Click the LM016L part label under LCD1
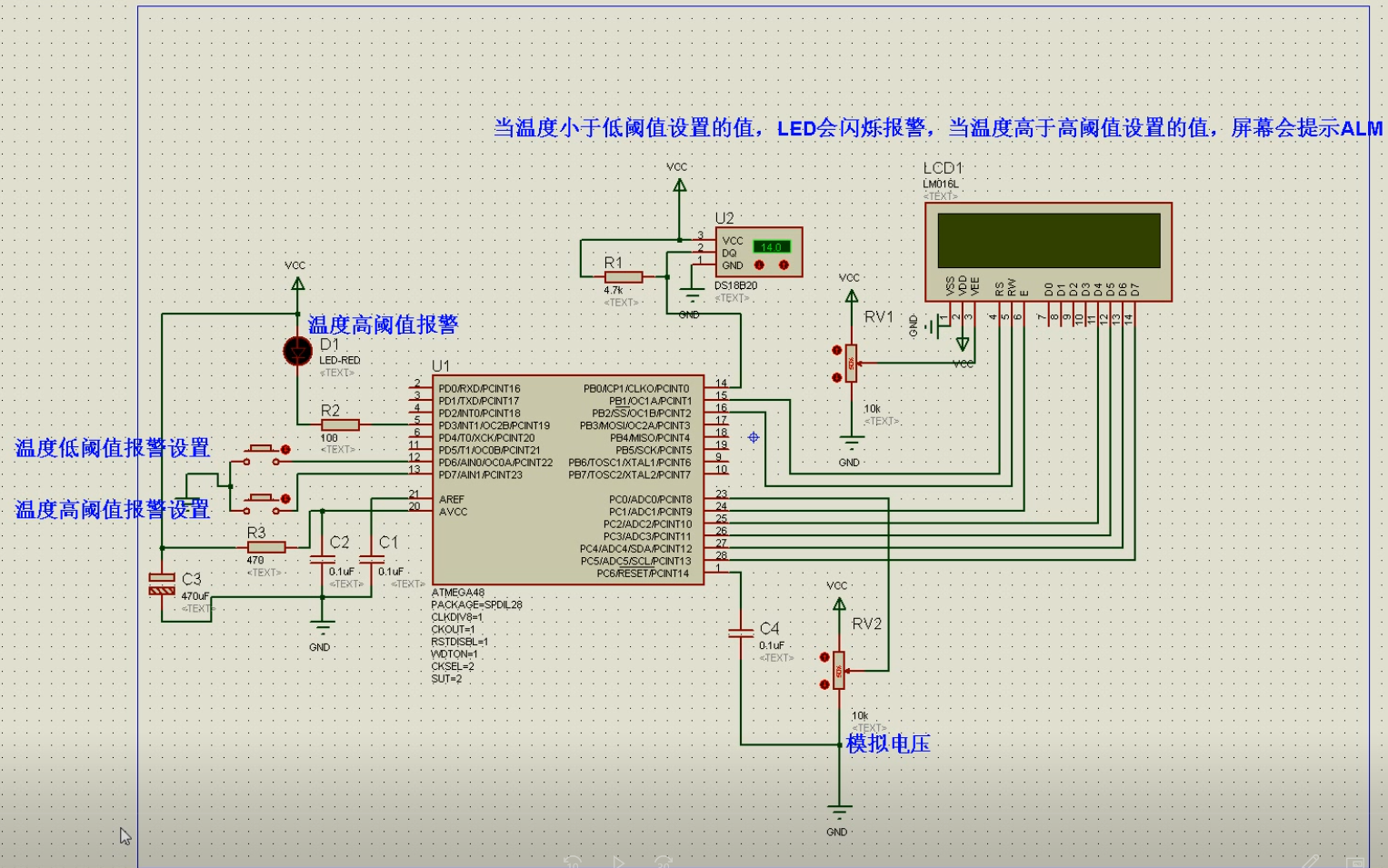This screenshot has width=1388, height=868. (941, 184)
